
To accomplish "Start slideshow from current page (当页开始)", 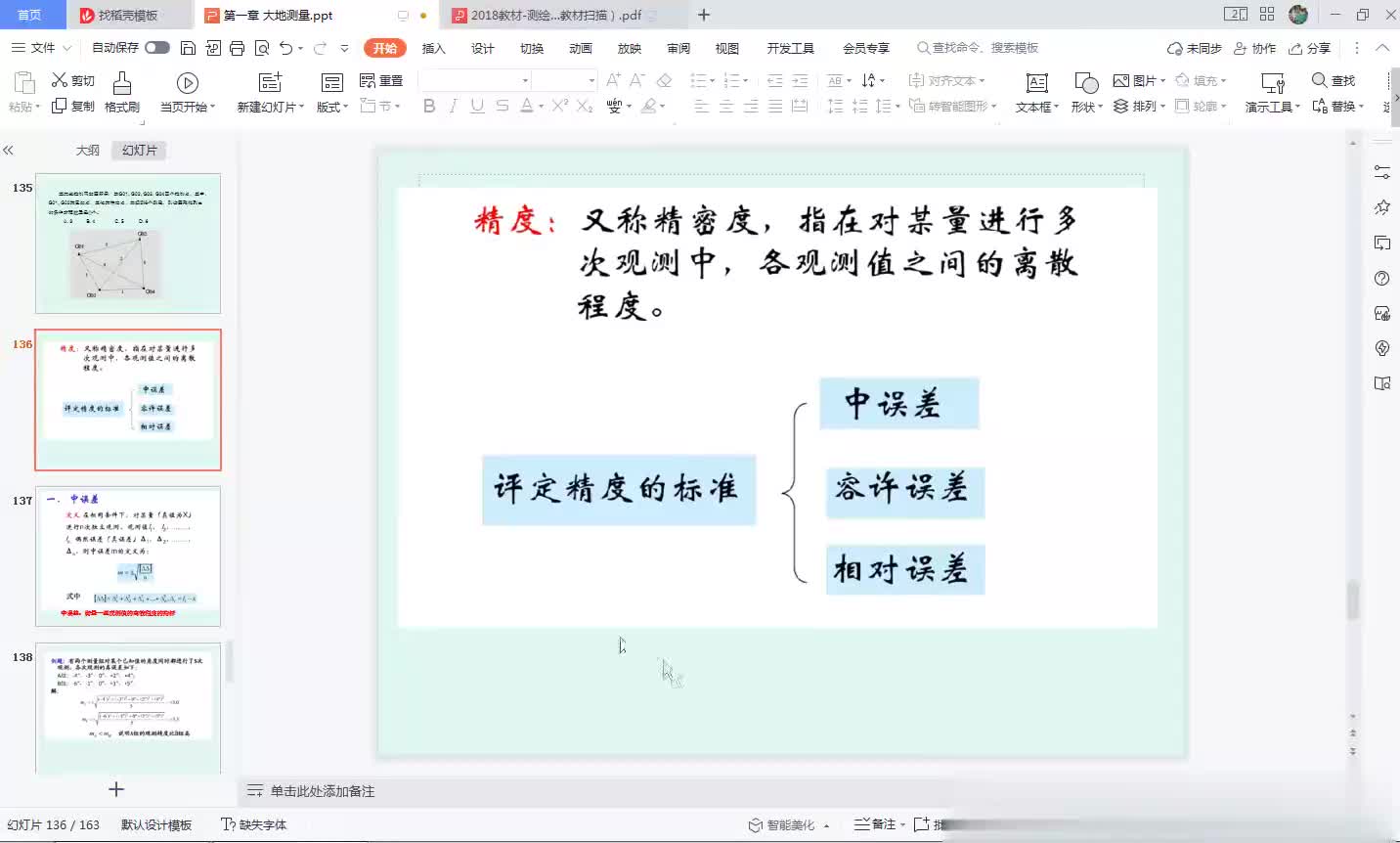I will (x=188, y=84).
